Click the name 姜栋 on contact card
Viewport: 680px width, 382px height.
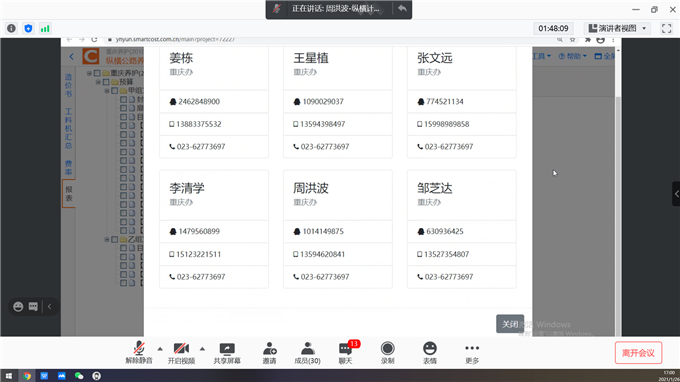point(181,58)
